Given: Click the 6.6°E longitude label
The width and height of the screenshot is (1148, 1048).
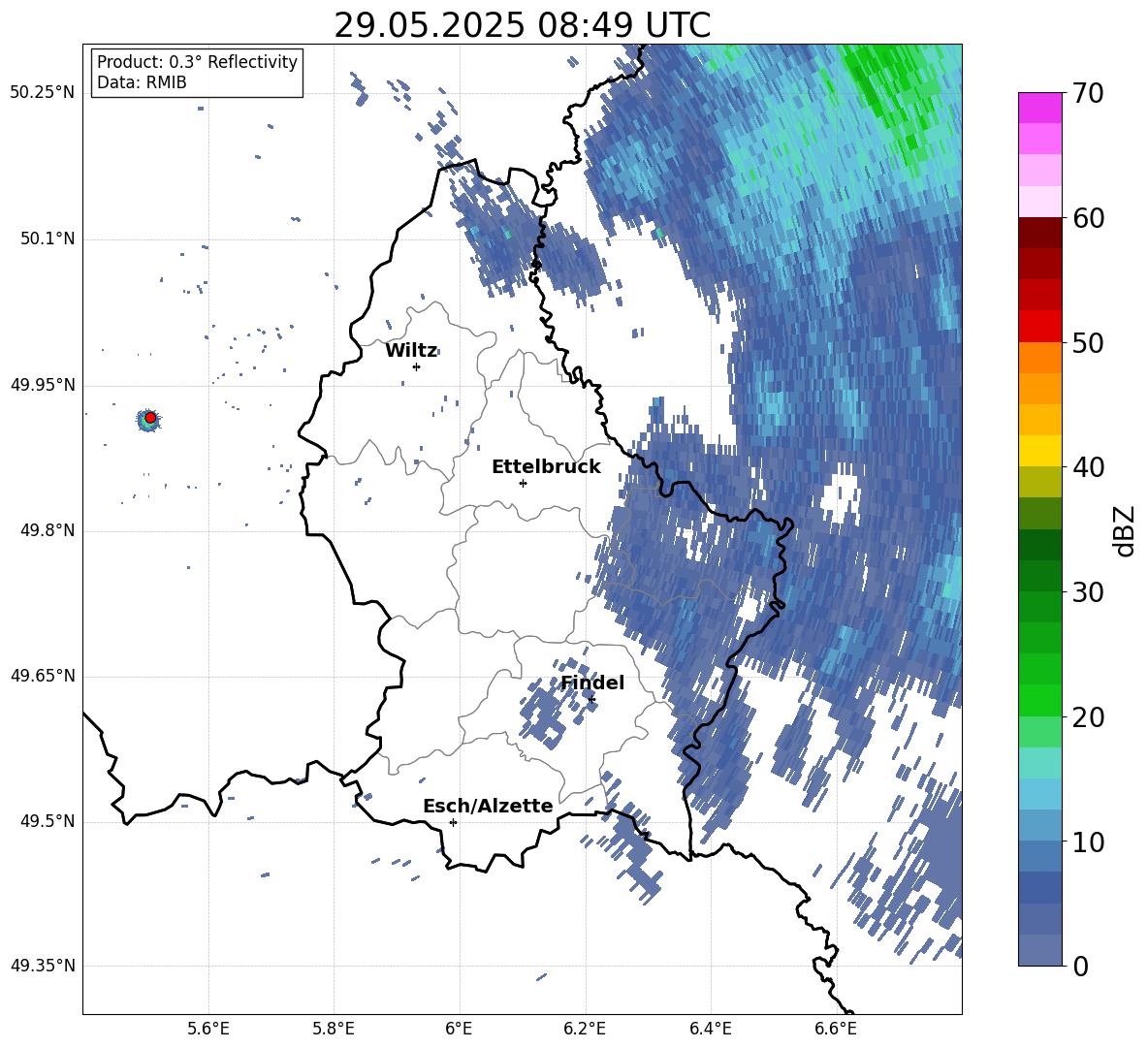Looking at the screenshot, I should coord(836,1029).
